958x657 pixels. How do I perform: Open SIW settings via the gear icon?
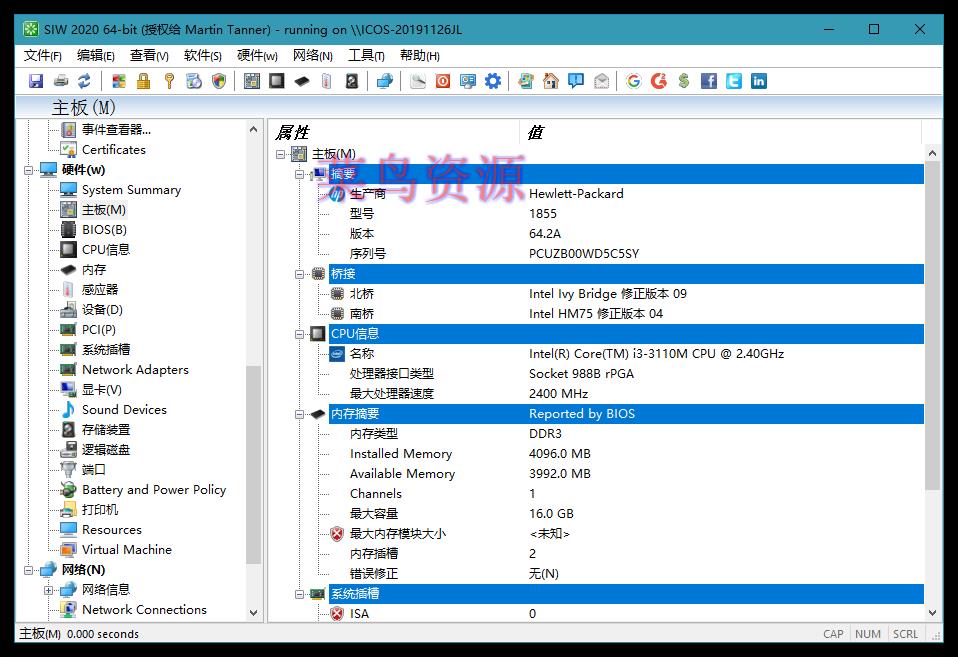pos(493,81)
